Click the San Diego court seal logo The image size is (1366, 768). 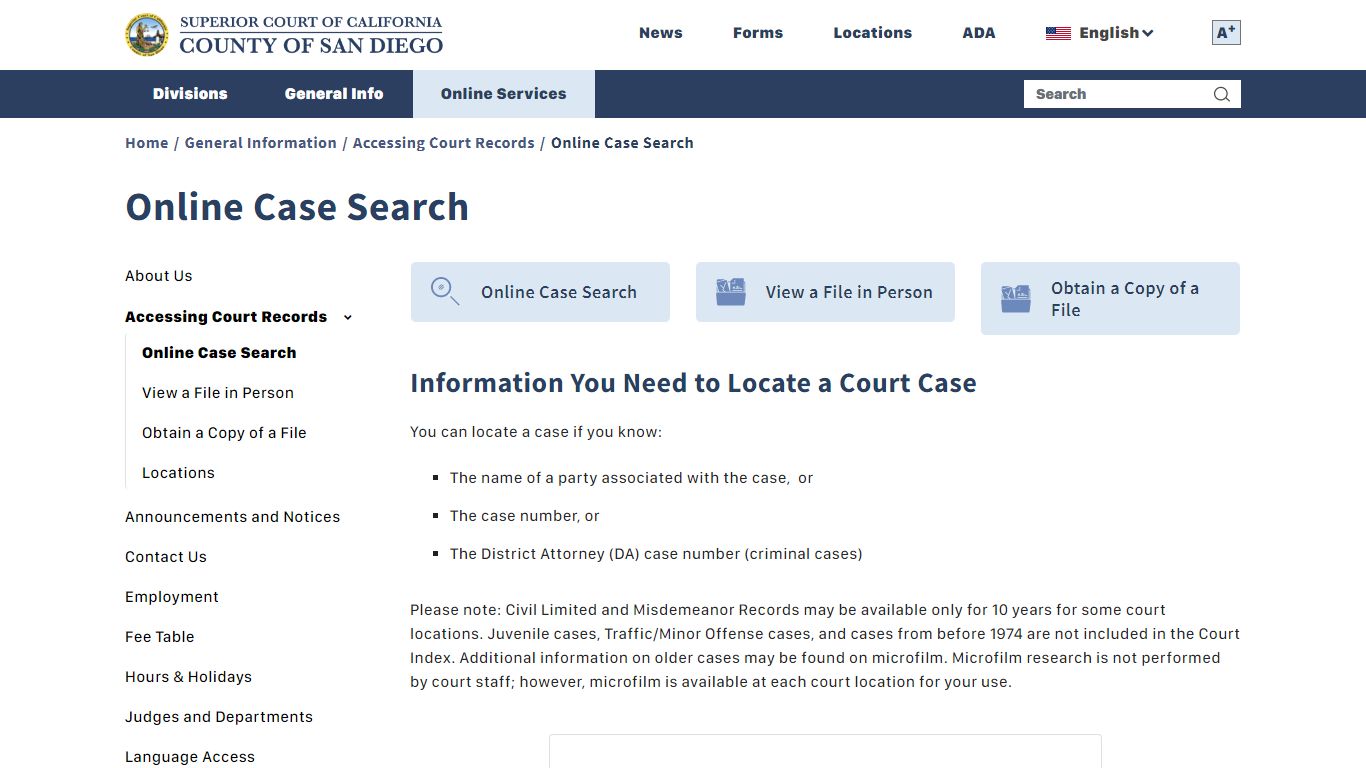tap(147, 35)
